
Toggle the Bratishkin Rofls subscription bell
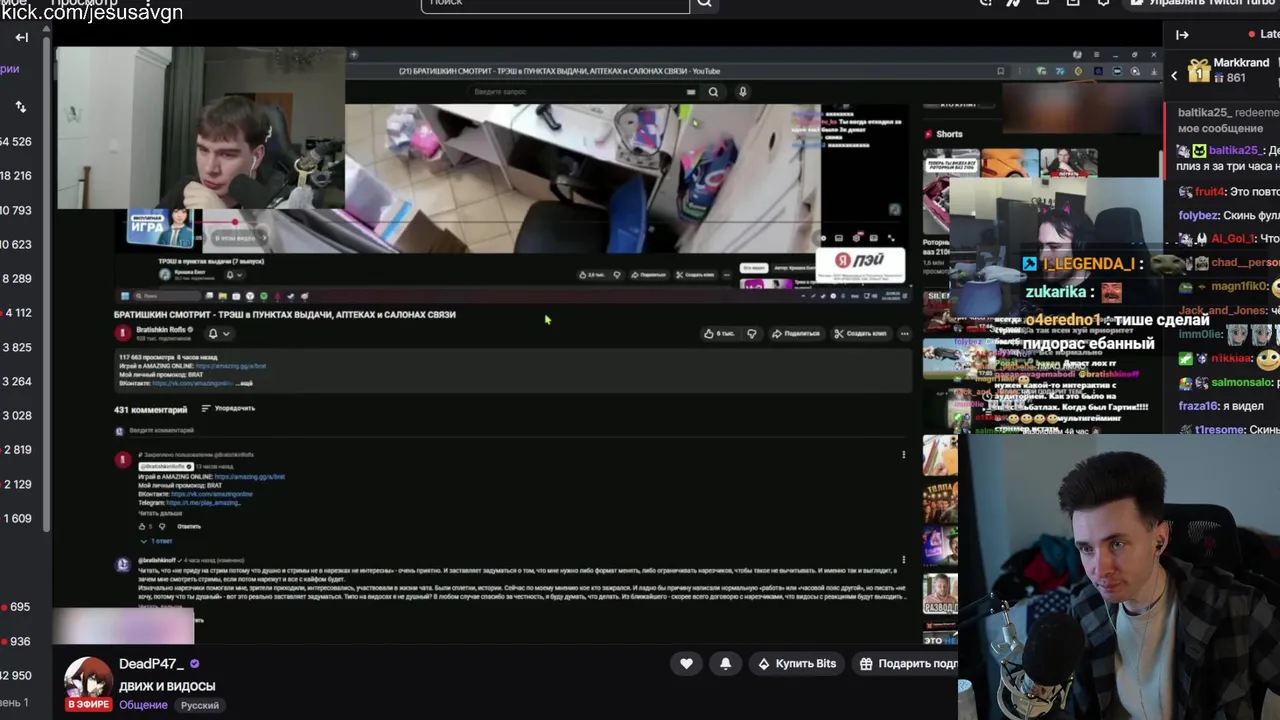point(213,334)
